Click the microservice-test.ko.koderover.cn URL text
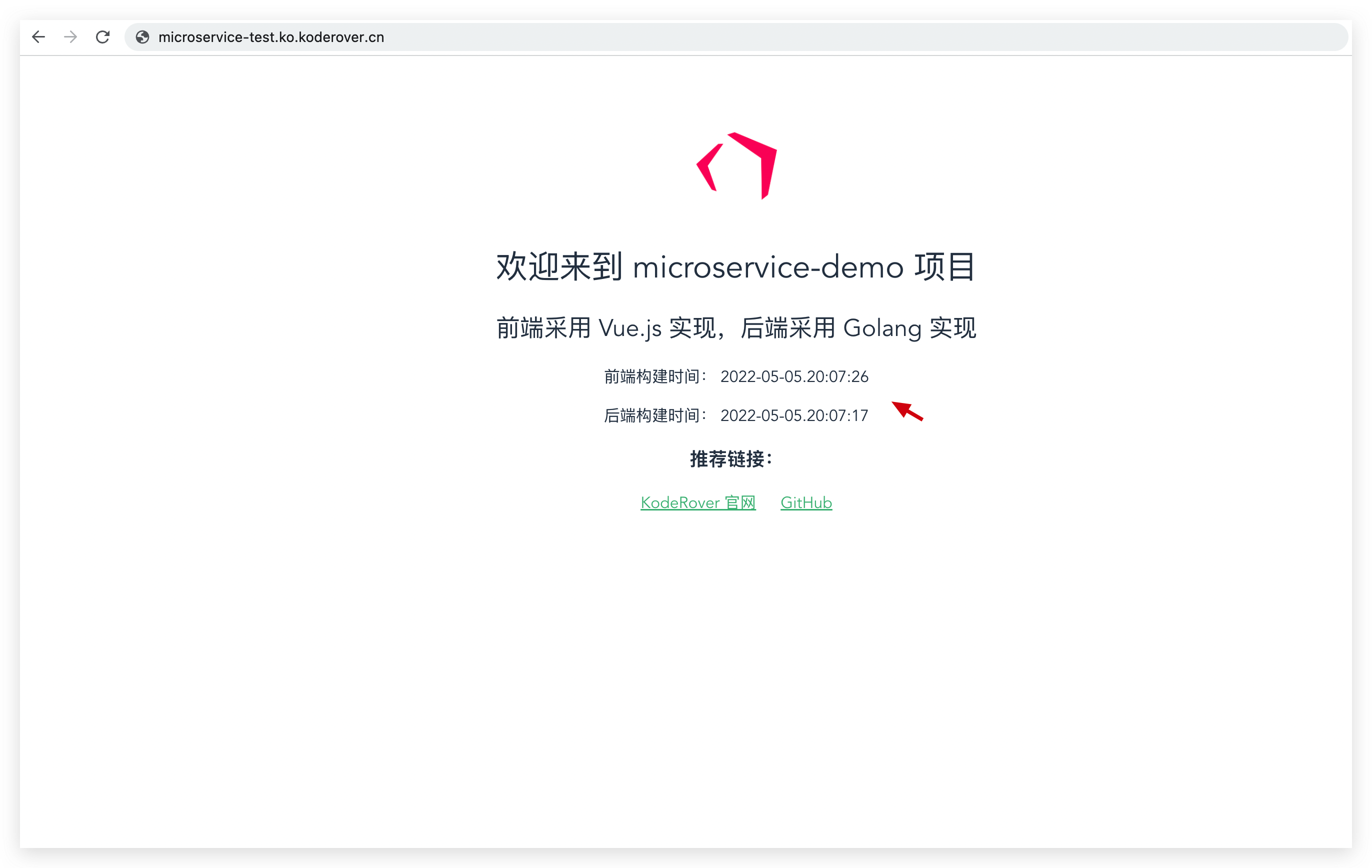Screen dimensions: 1372x868 (x=271, y=37)
